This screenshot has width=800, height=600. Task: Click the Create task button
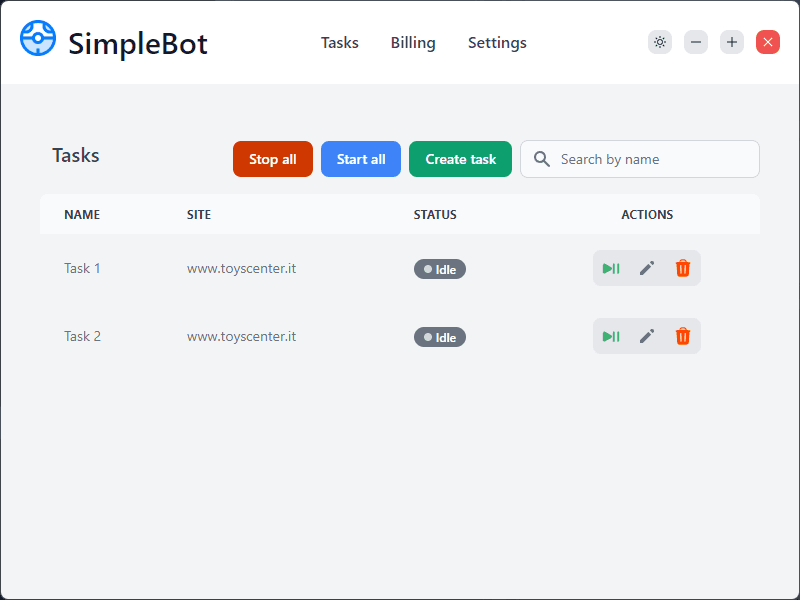coord(460,159)
